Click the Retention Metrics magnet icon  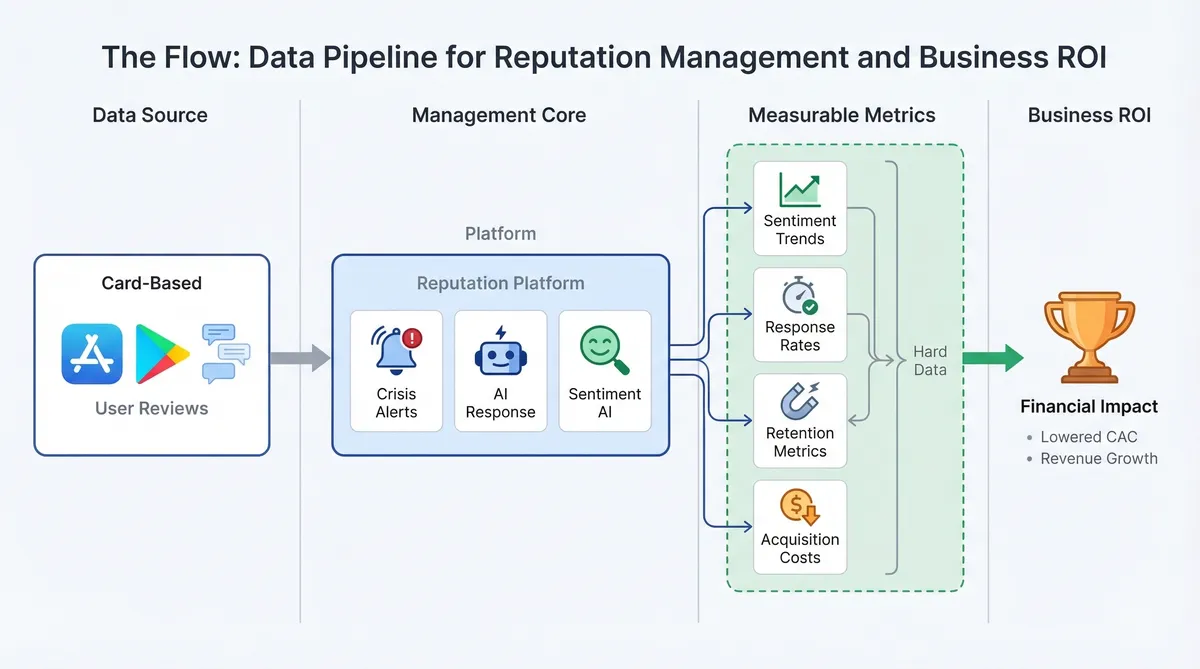[x=799, y=401]
